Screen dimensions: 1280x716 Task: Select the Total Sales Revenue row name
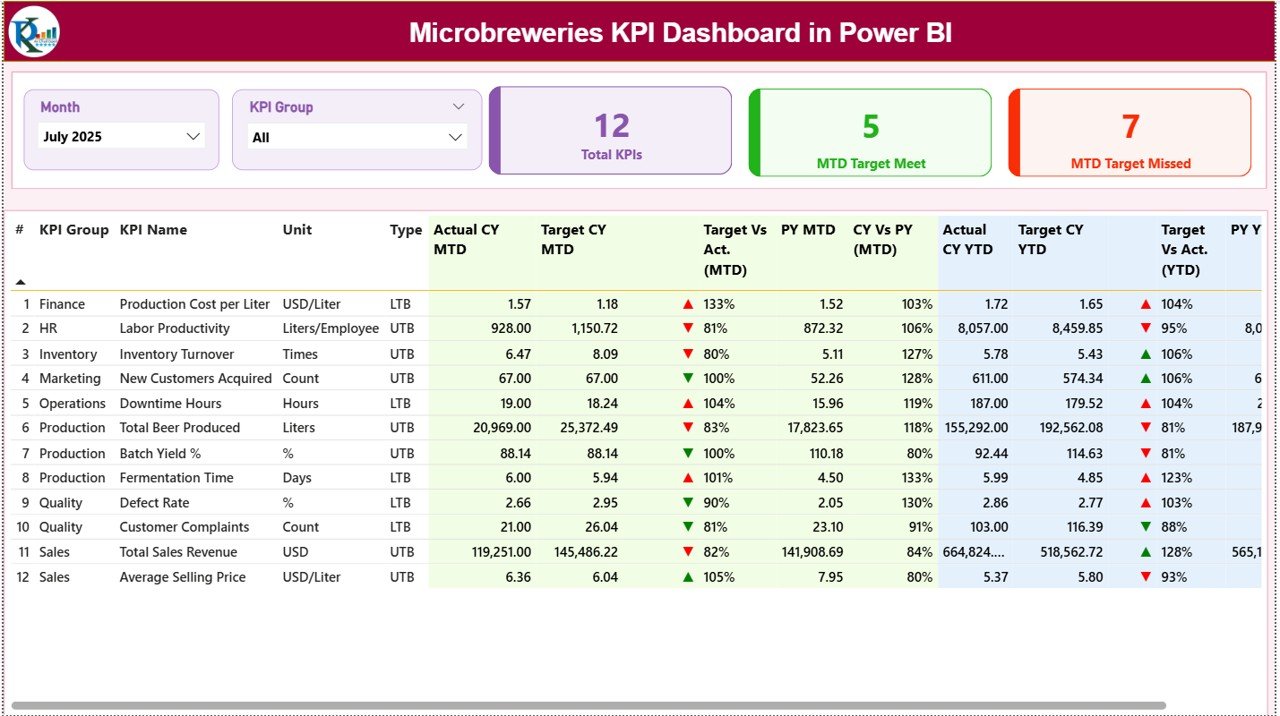point(178,552)
